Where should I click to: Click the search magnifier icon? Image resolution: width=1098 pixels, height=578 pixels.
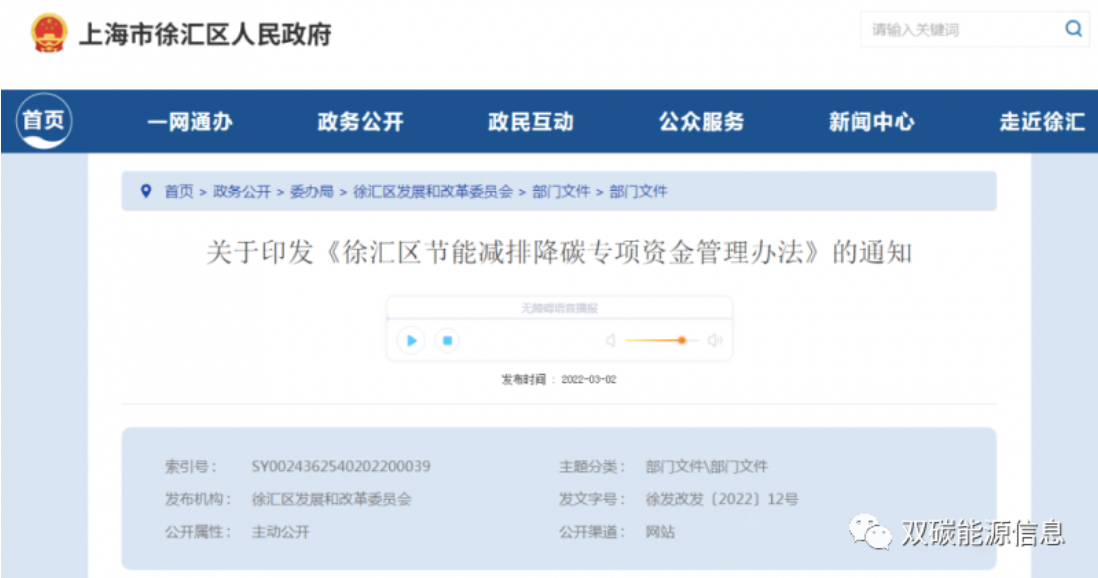(1073, 29)
